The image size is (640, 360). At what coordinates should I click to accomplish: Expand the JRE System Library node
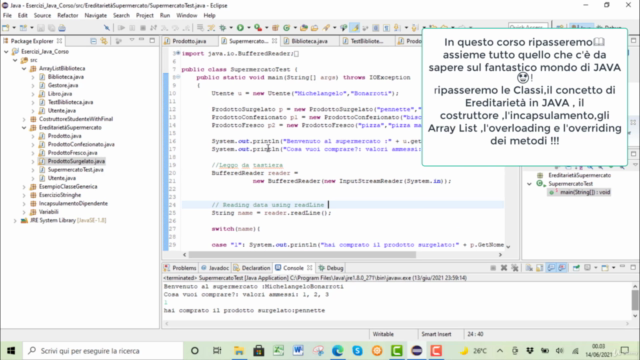(15, 220)
